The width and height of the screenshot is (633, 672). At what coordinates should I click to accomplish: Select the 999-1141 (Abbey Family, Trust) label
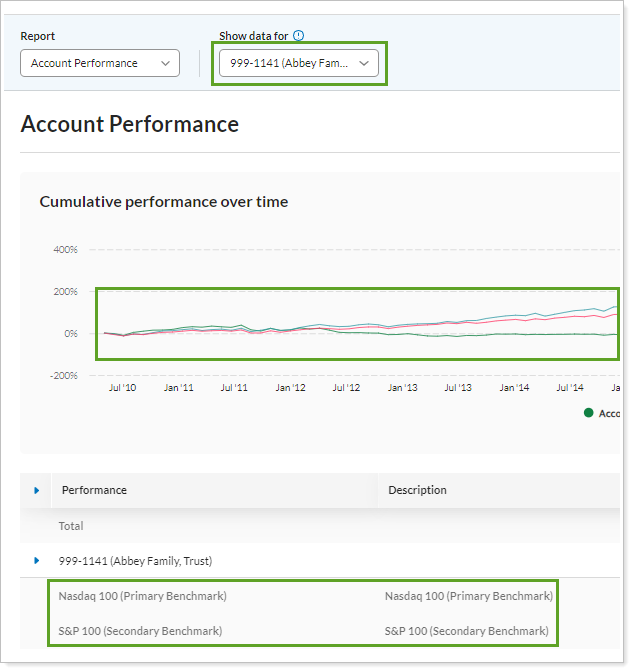point(135,561)
